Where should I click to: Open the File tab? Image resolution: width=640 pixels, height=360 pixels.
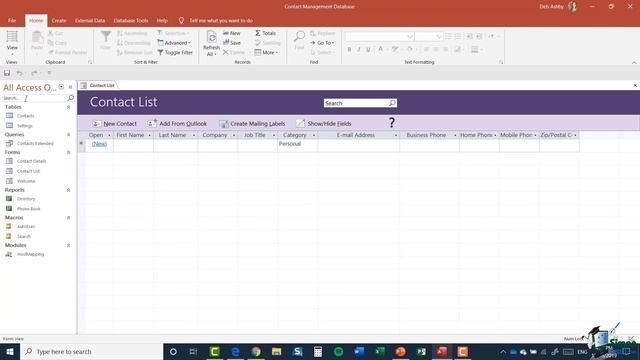click(12, 20)
